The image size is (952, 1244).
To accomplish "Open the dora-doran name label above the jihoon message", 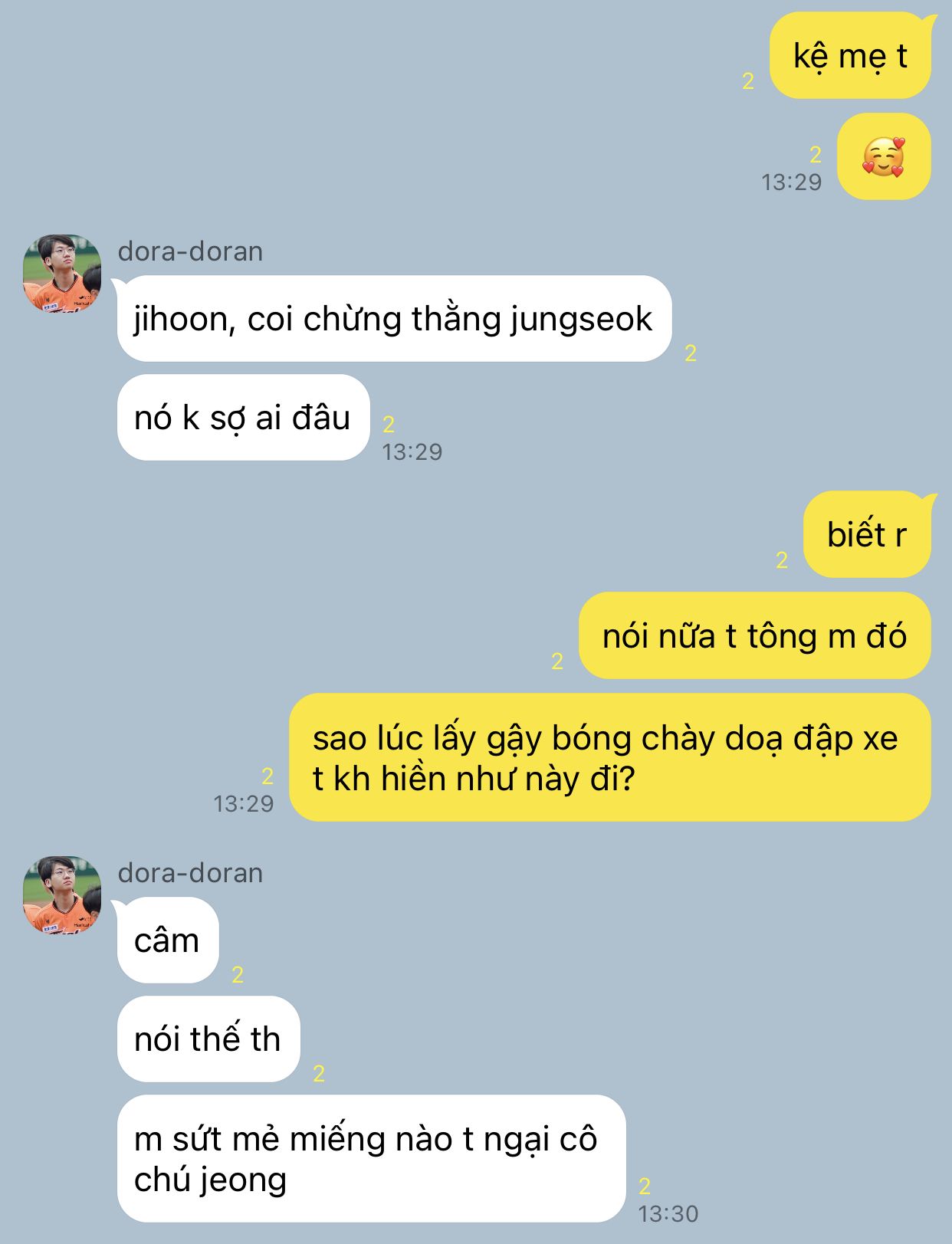I will pos(190,251).
